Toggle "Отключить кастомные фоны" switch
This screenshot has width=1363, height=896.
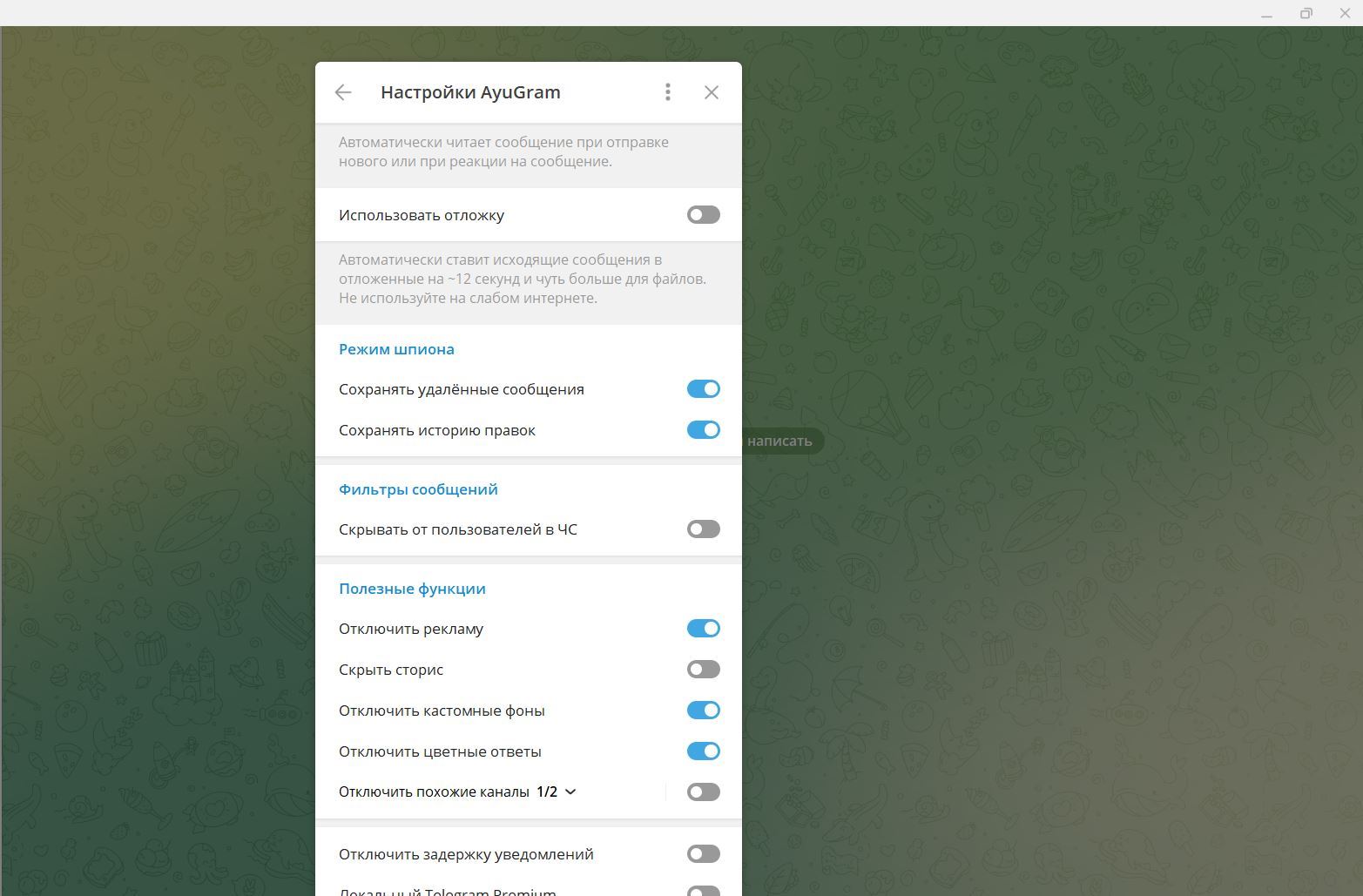(x=704, y=711)
